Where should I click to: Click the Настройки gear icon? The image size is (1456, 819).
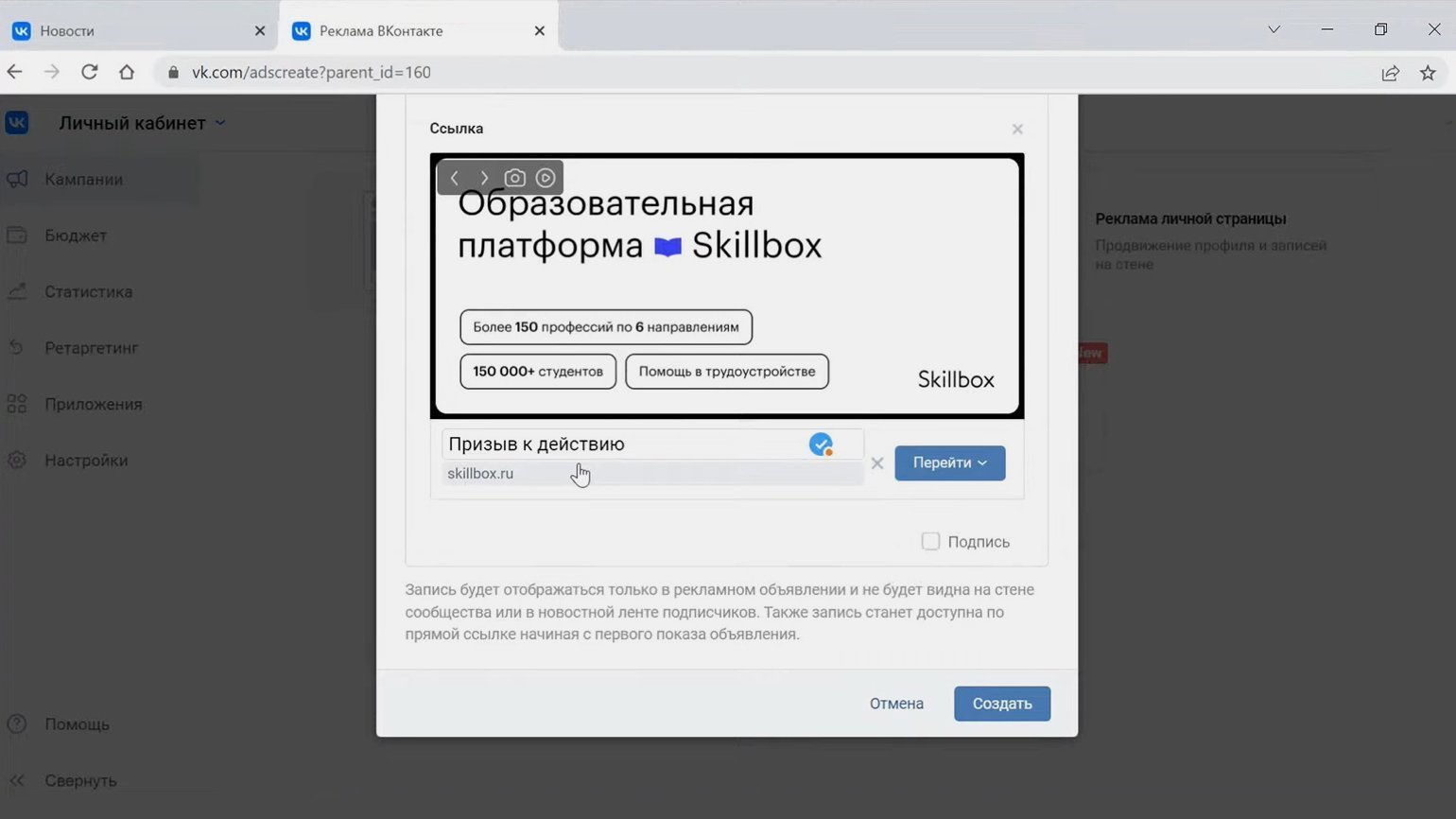pos(17,461)
